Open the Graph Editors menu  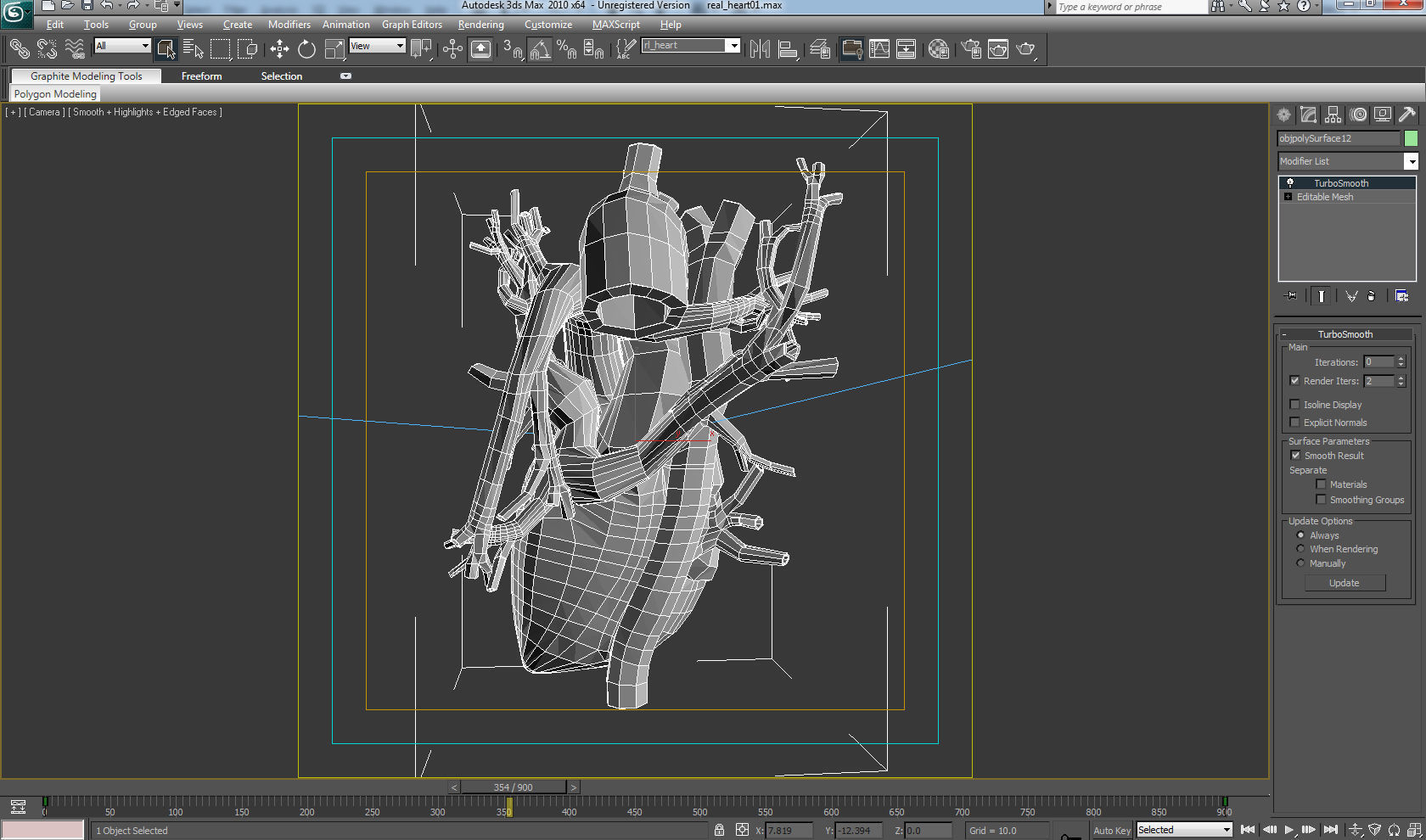point(412,25)
